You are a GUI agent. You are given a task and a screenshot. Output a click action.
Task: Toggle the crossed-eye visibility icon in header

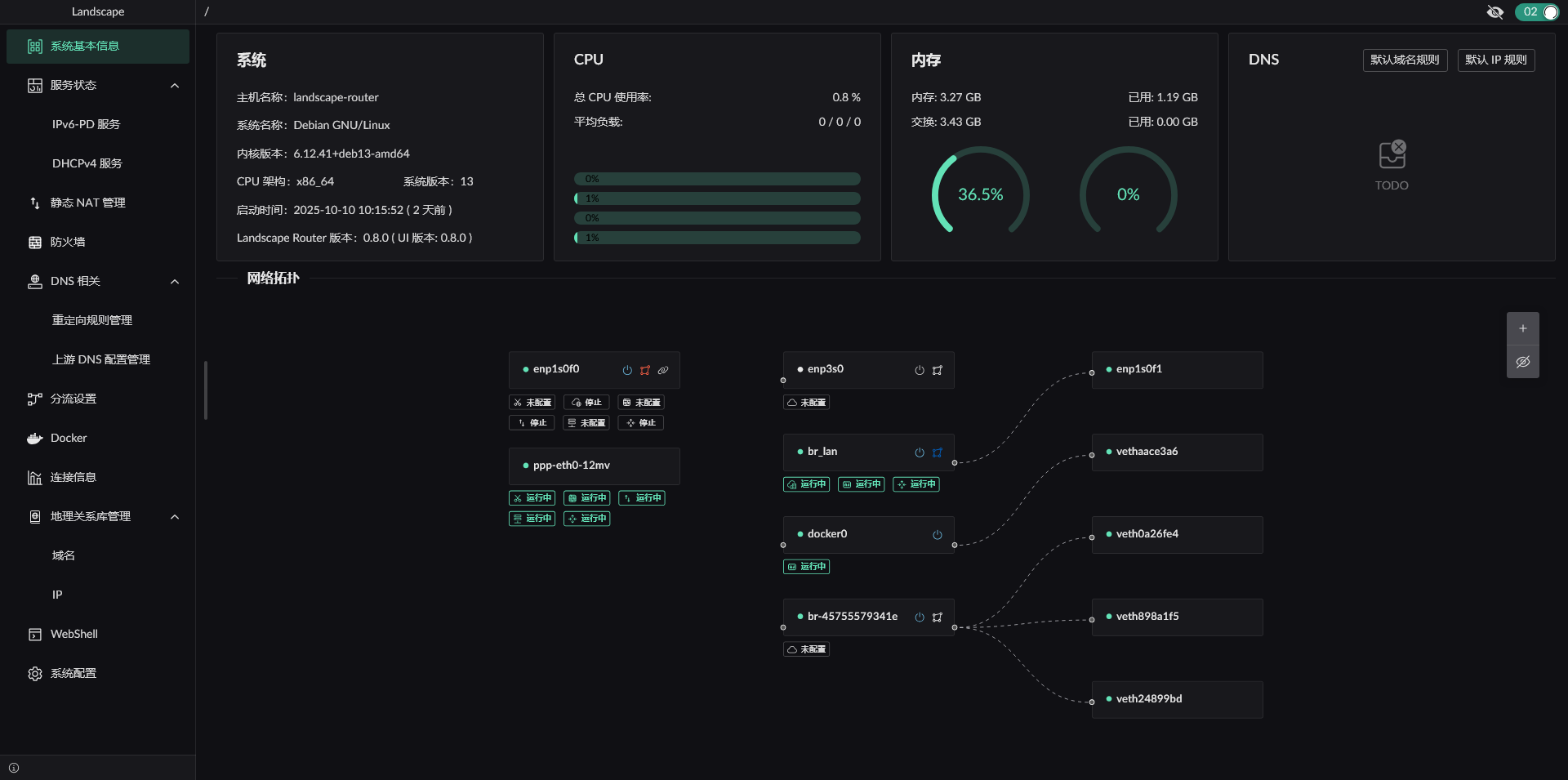click(1494, 11)
